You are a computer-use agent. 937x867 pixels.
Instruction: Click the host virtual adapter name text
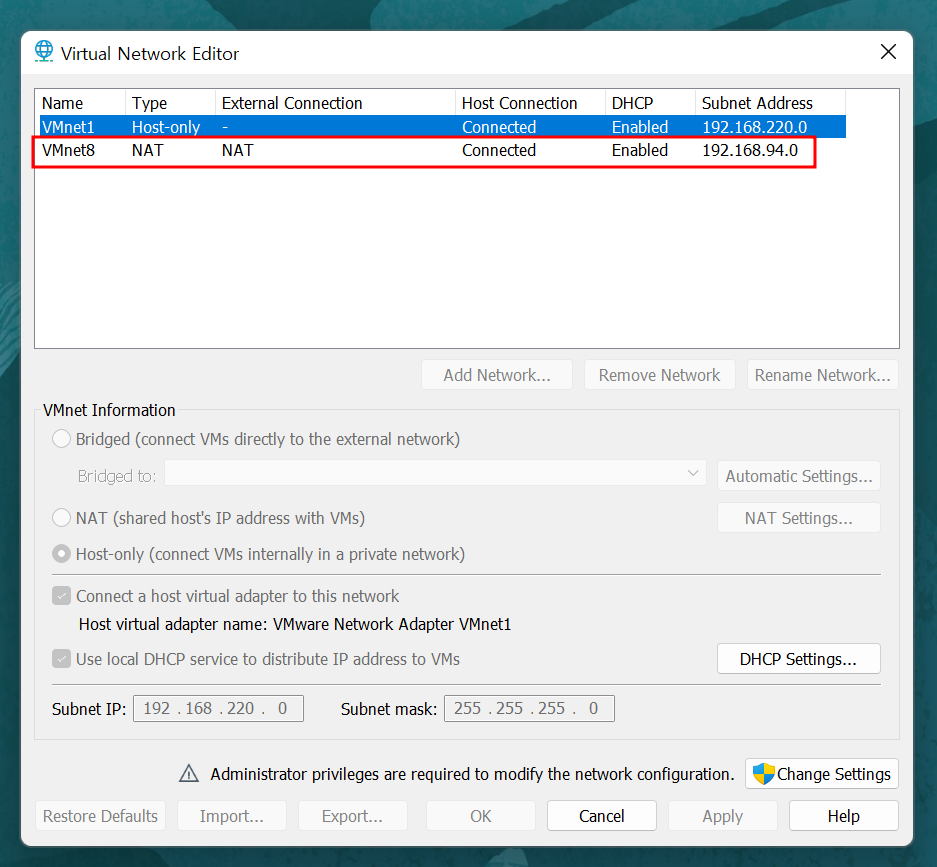[x=295, y=624]
